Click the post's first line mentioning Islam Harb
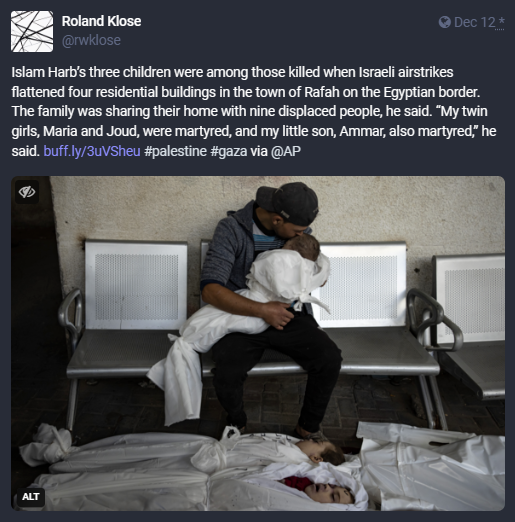The image size is (515, 522). (232, 72)
